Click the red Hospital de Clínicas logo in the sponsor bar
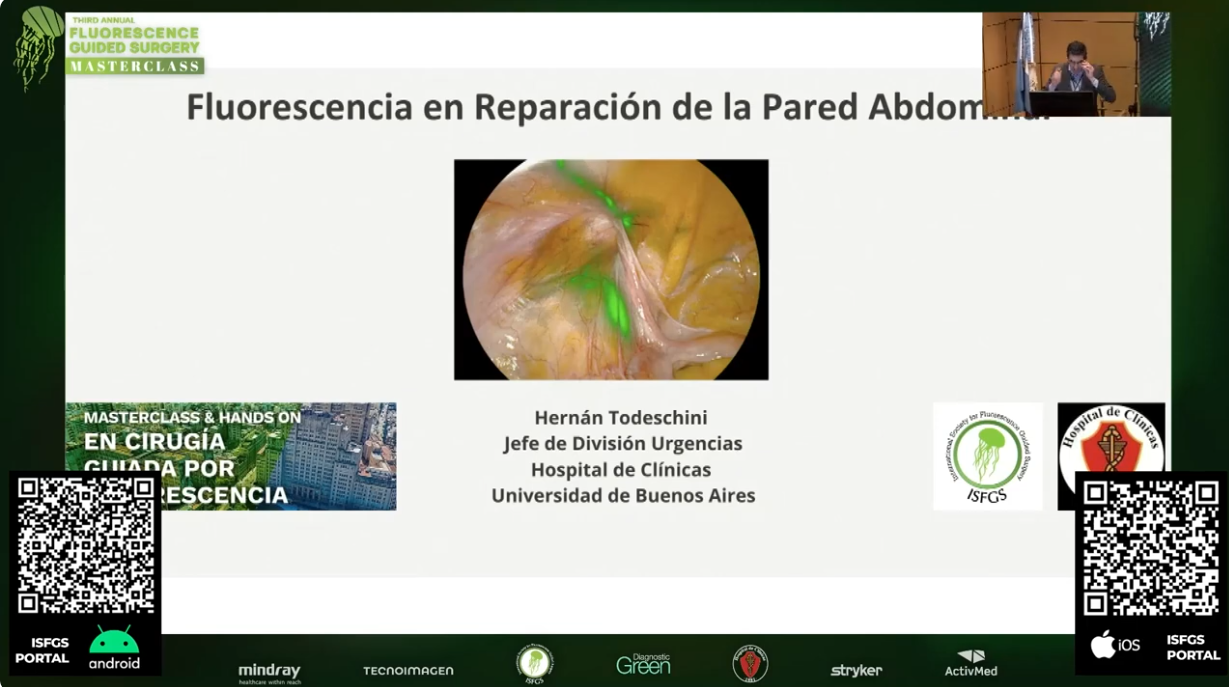 750,663
